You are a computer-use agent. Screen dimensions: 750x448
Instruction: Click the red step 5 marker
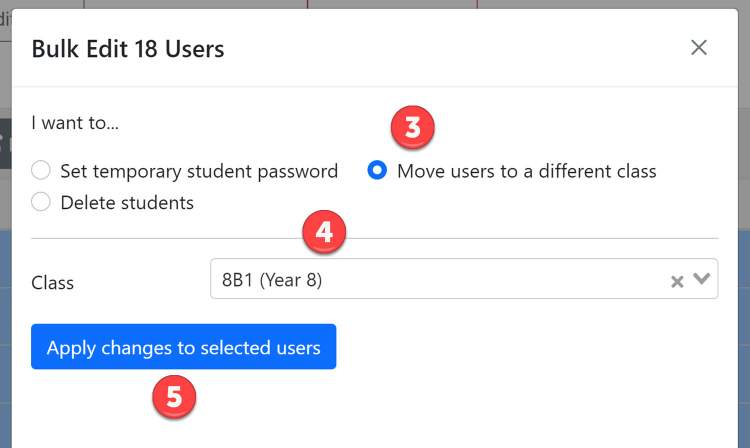coord(174,397)
